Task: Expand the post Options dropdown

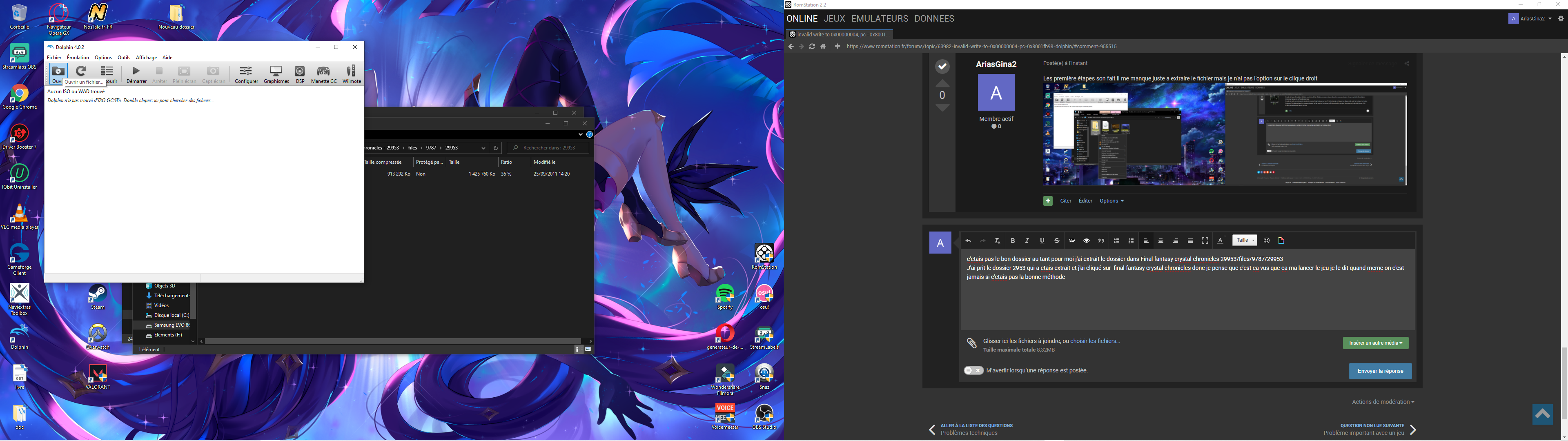Action: coord(1111,201)
